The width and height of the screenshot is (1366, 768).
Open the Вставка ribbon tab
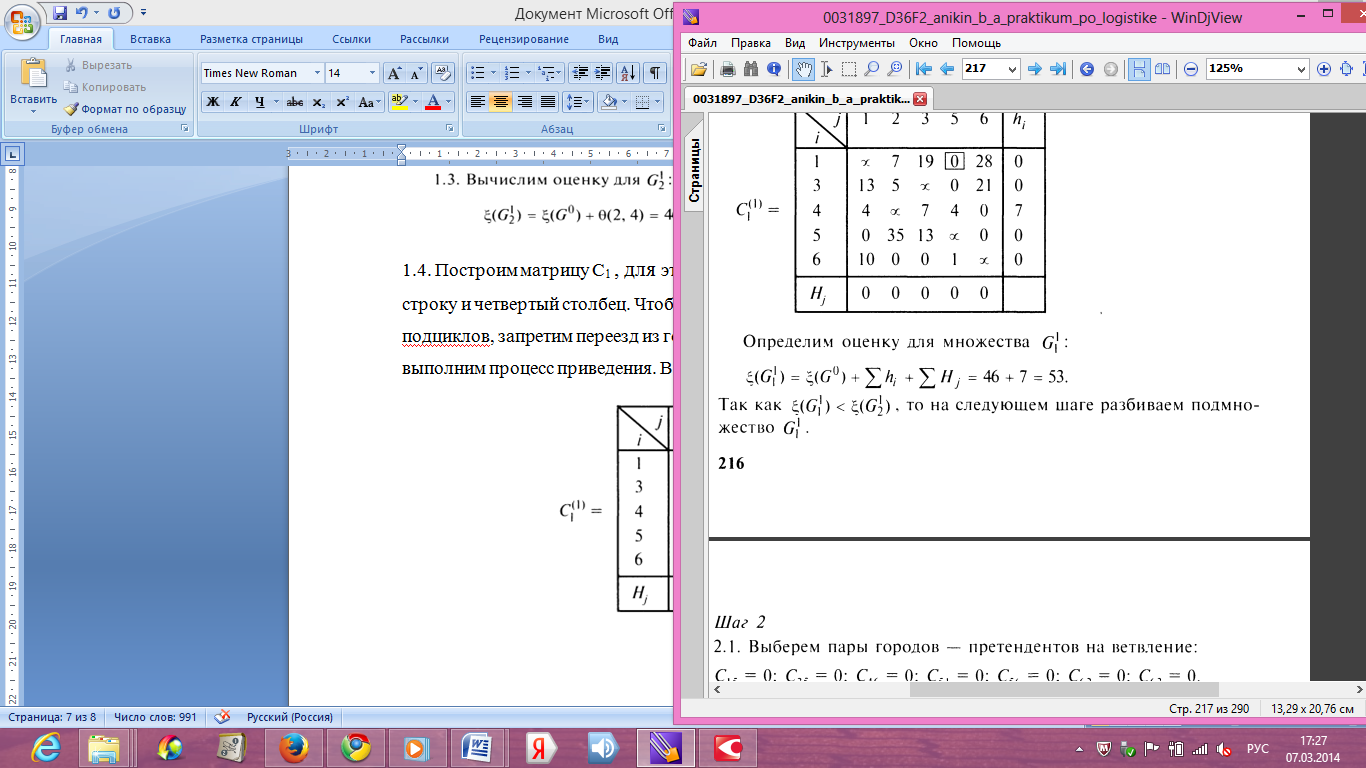click(x=150, y=39)
